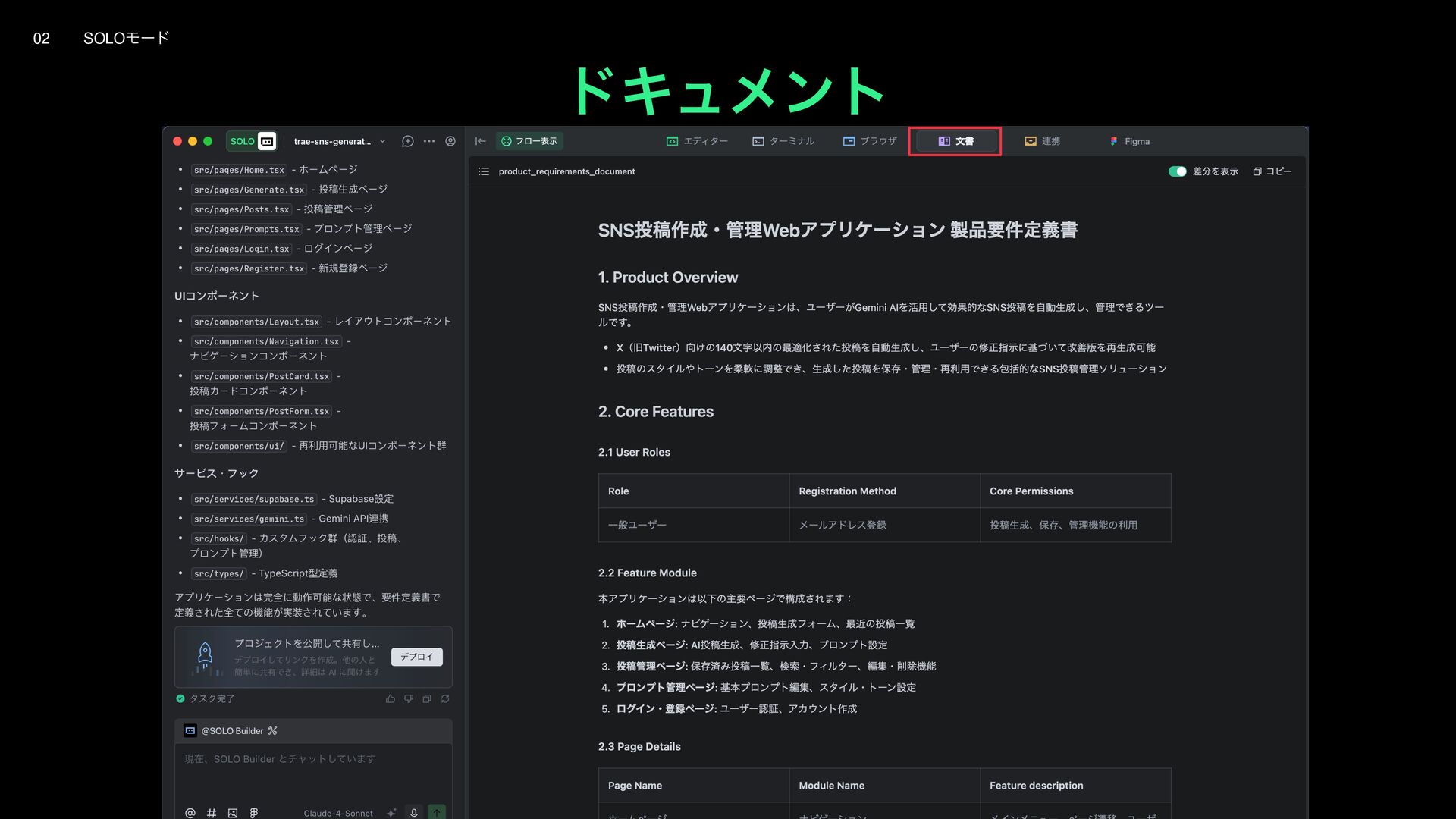1456x819 pixels.
Task: Regenerate the response with the refresh icon
Action: click(x=445, y=699)
